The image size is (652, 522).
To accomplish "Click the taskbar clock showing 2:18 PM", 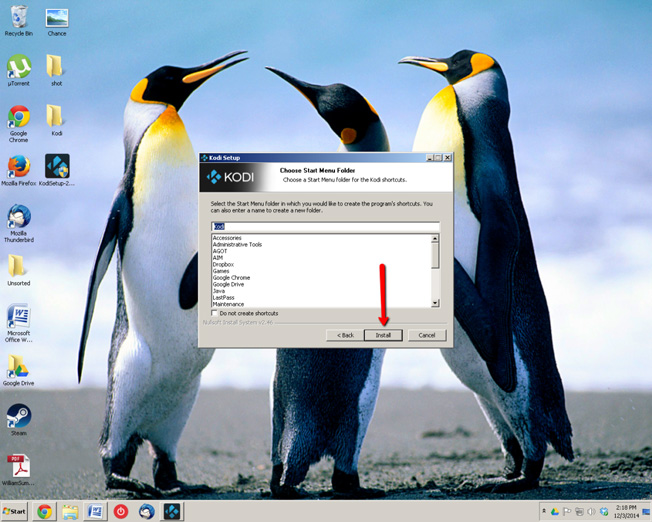I will [x=626, y=511].
